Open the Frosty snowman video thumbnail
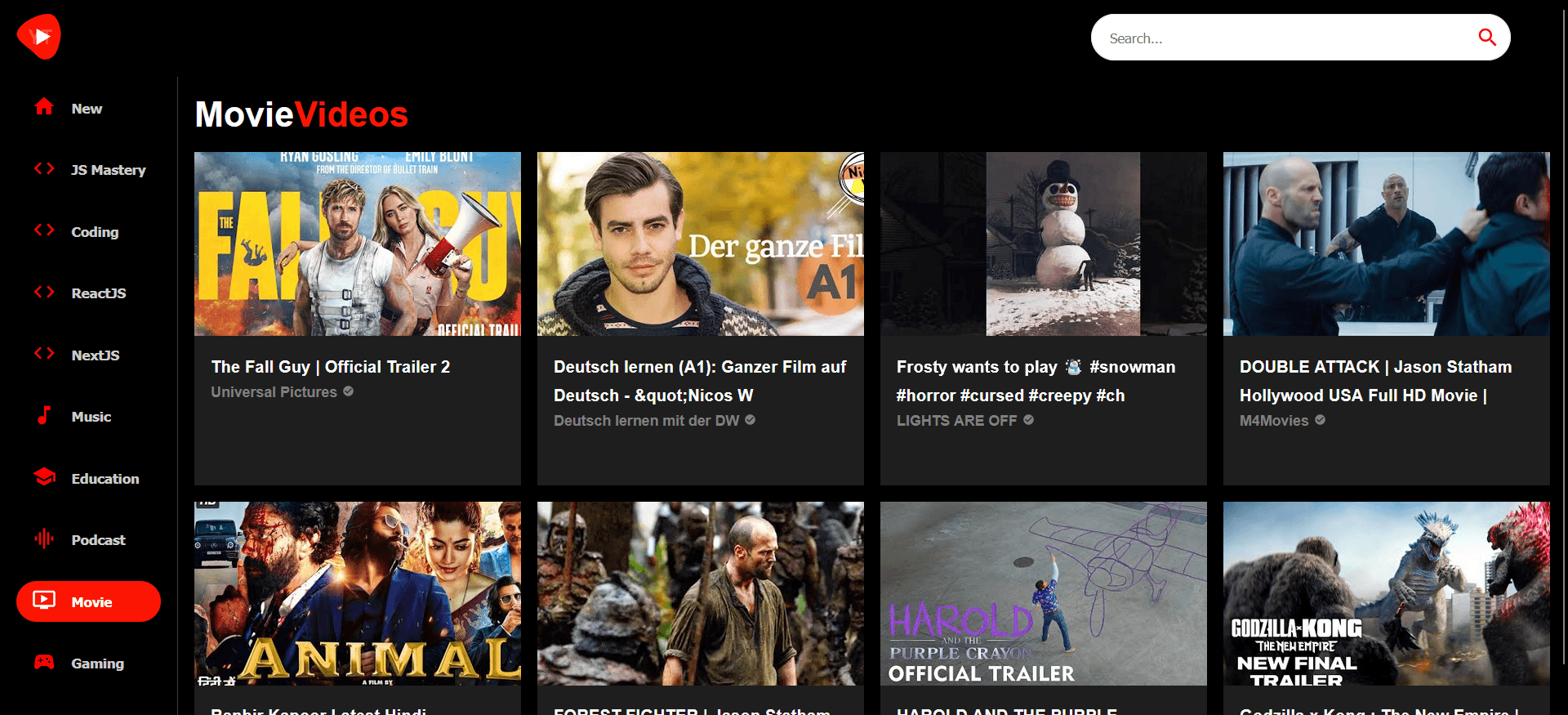The height and width of the screenshot is (715, 1568). click(1044, 244)
